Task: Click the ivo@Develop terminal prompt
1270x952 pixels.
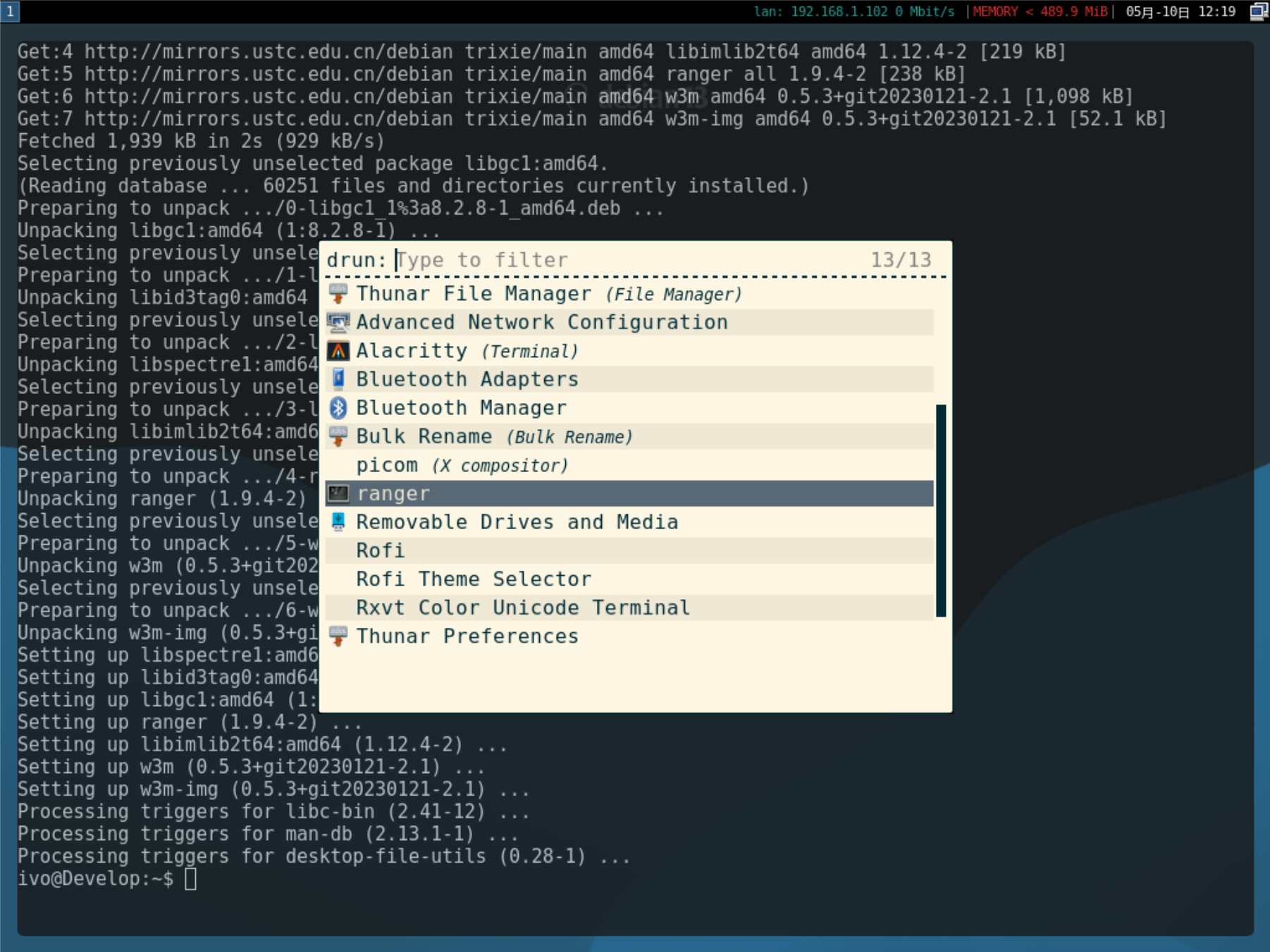Action: [x=95, y=879]
